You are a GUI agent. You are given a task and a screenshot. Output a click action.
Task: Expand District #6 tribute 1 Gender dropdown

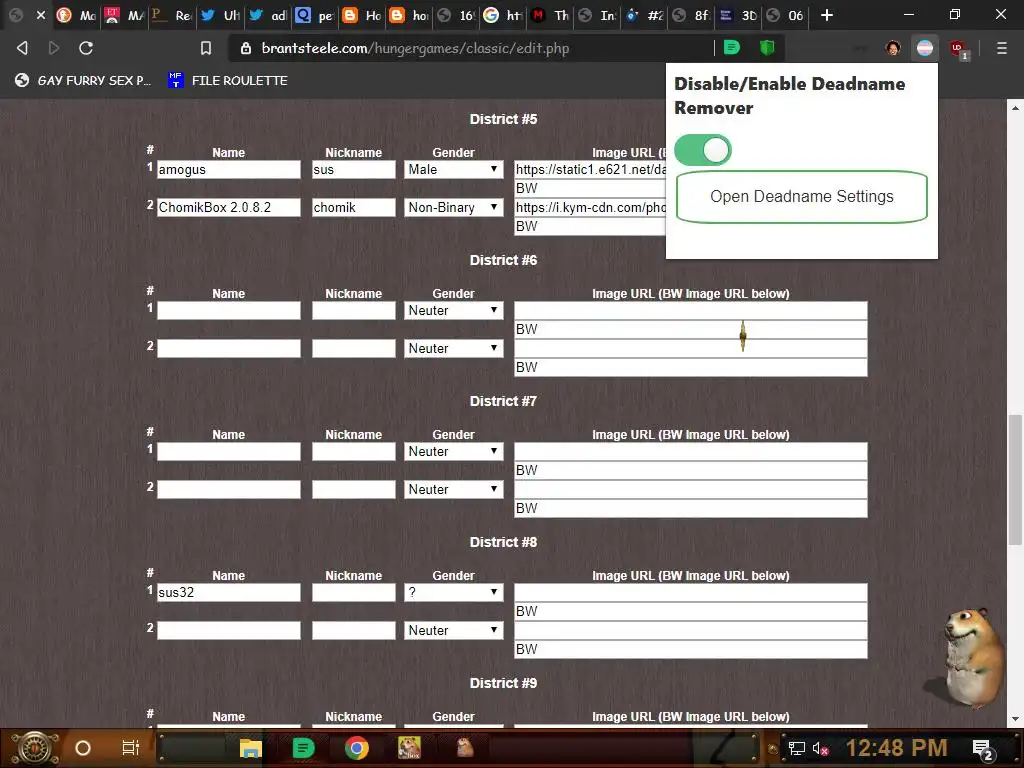point(453,310)
